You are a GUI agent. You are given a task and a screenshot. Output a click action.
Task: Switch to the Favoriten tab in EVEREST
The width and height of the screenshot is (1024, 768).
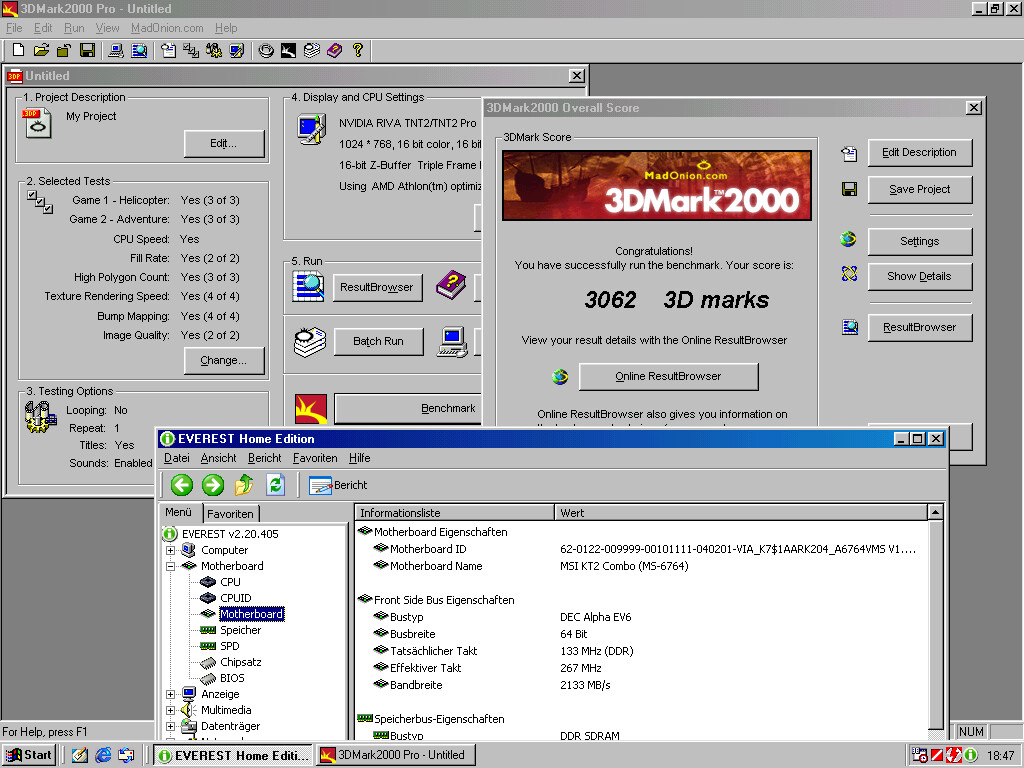point(230,514)
